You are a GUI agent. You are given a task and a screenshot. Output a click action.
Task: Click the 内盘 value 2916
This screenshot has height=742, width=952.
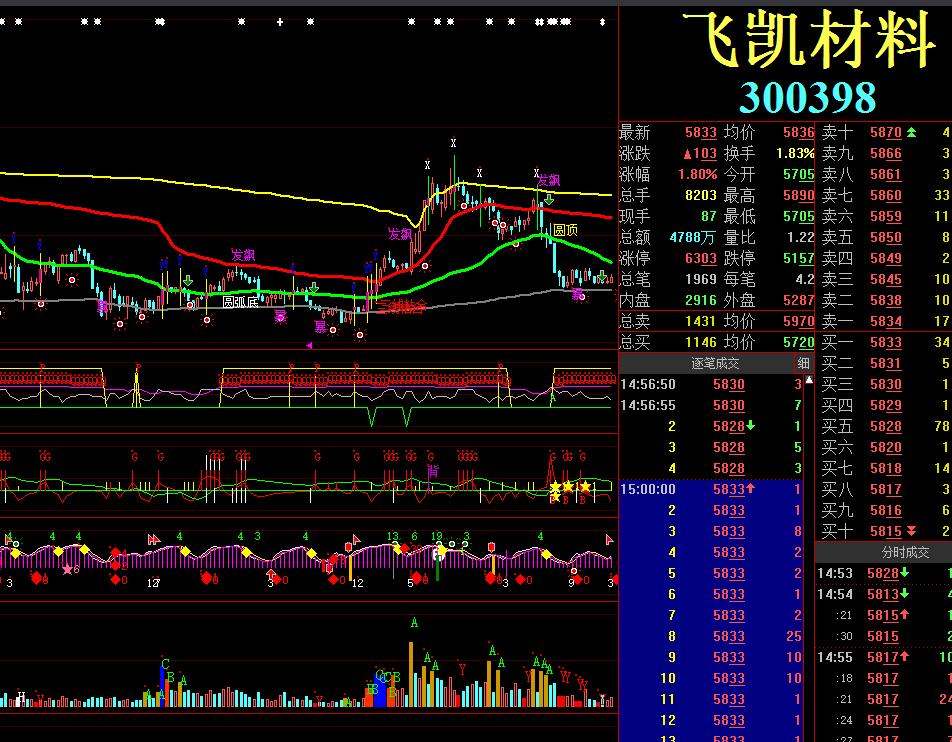pos(701,301)
